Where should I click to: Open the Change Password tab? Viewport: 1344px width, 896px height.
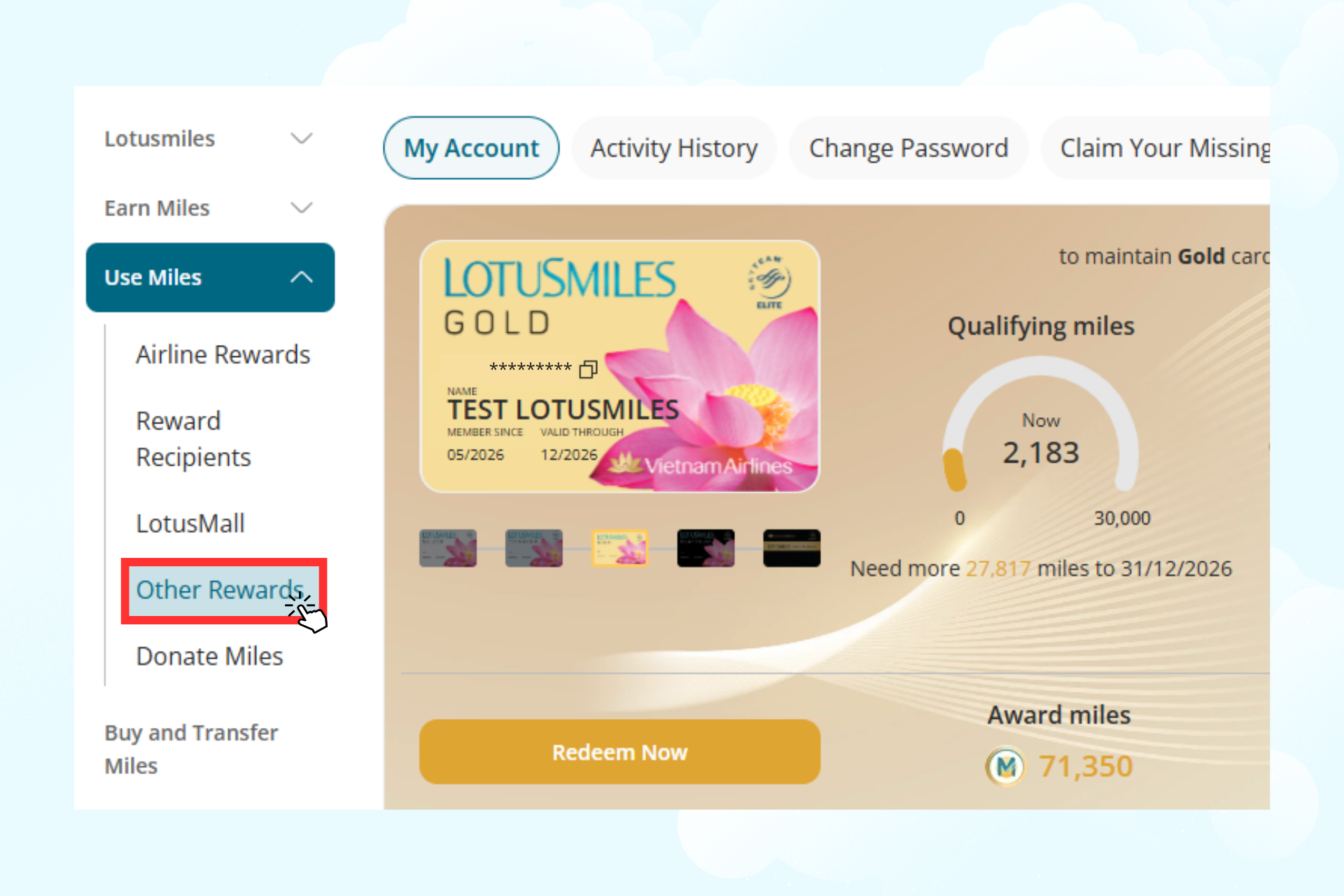click(909, 148)
